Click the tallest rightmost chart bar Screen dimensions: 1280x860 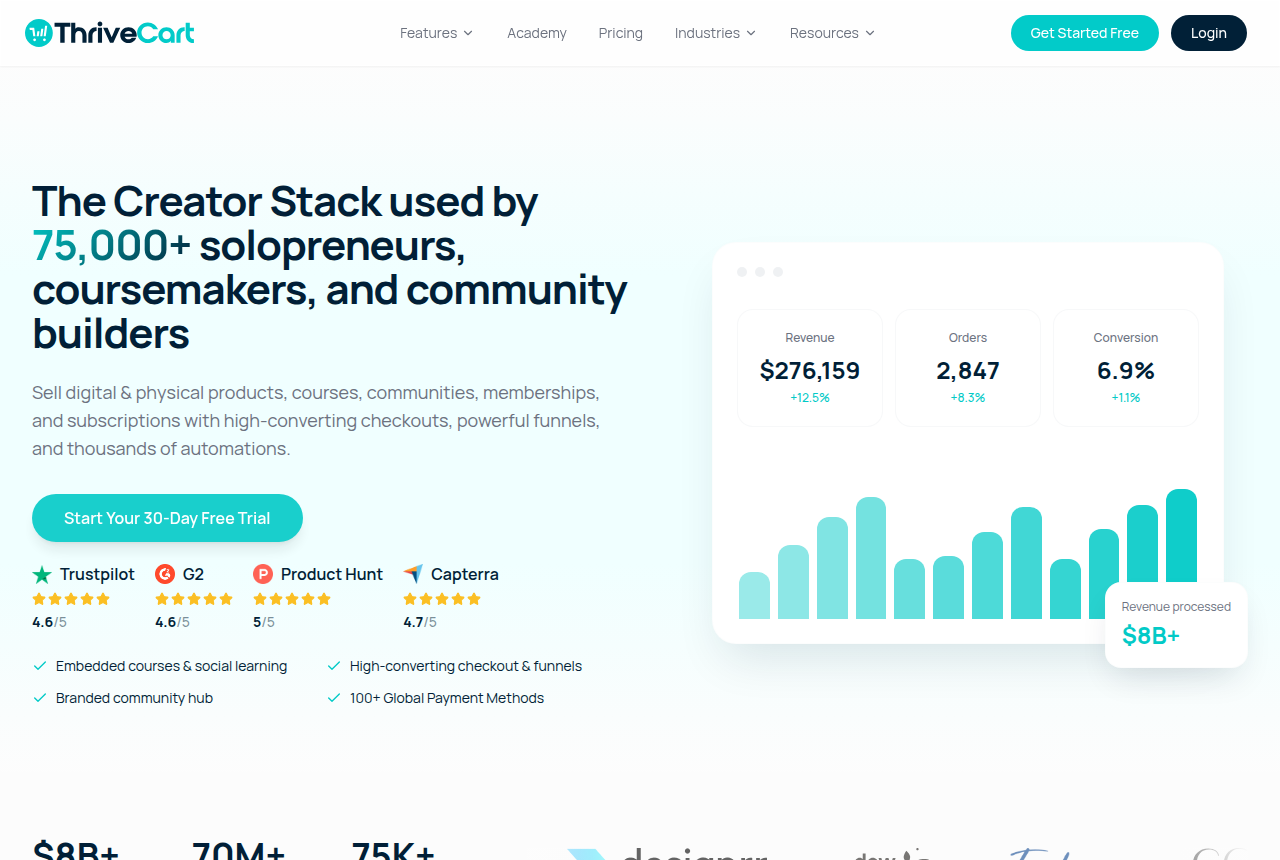pos(1182,536)
